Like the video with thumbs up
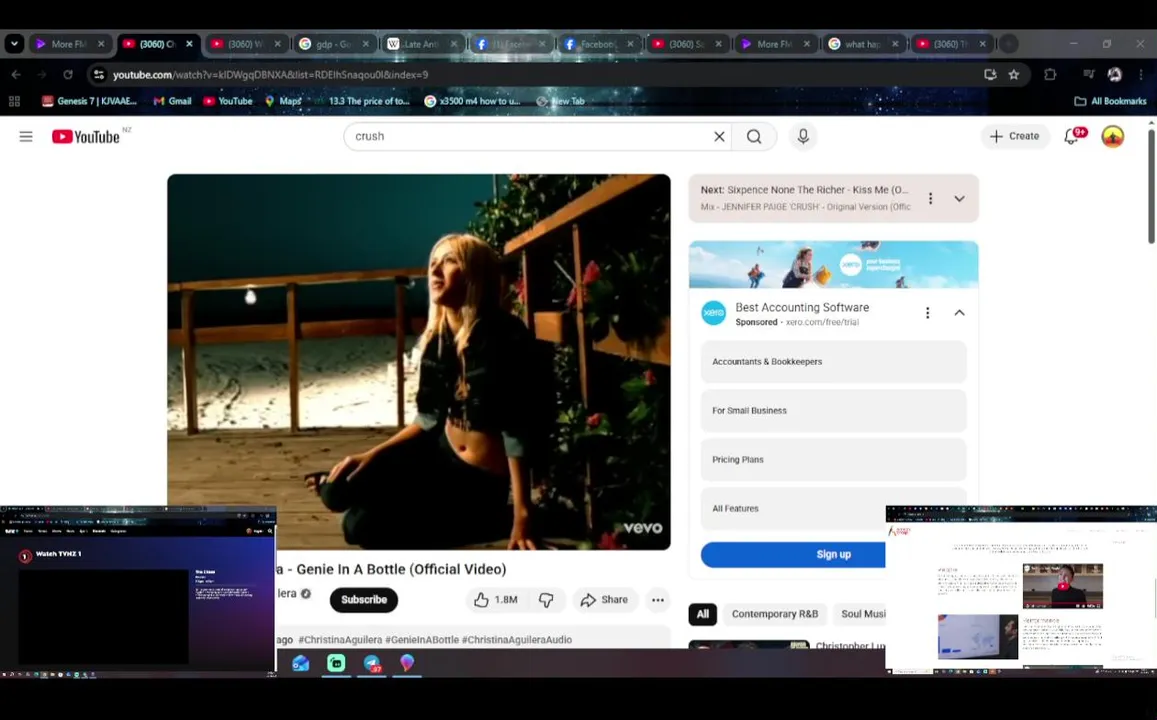The height and width of the screenshot is (720, 1157). pyautogui.click(x=495, y=600)
